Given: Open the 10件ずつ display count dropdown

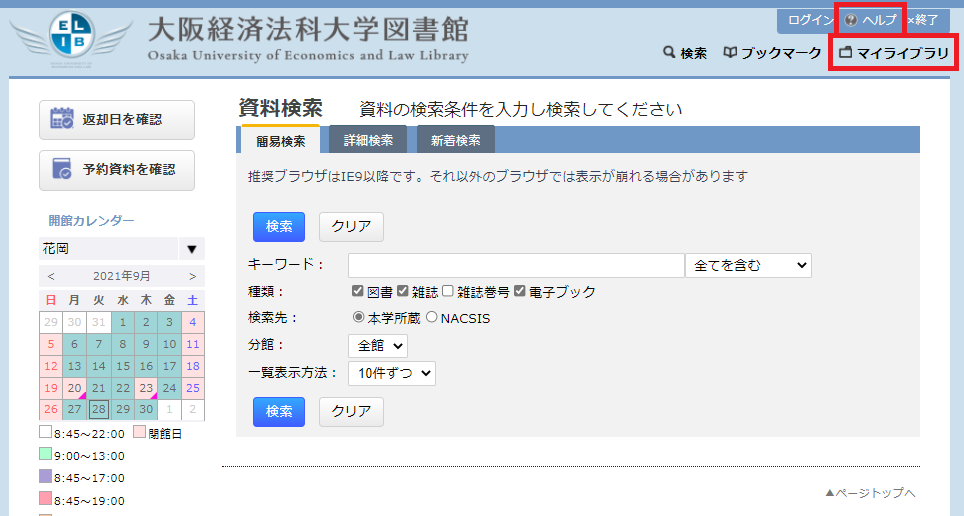Looking at the screenshot, I should click(x=392, y=373).
